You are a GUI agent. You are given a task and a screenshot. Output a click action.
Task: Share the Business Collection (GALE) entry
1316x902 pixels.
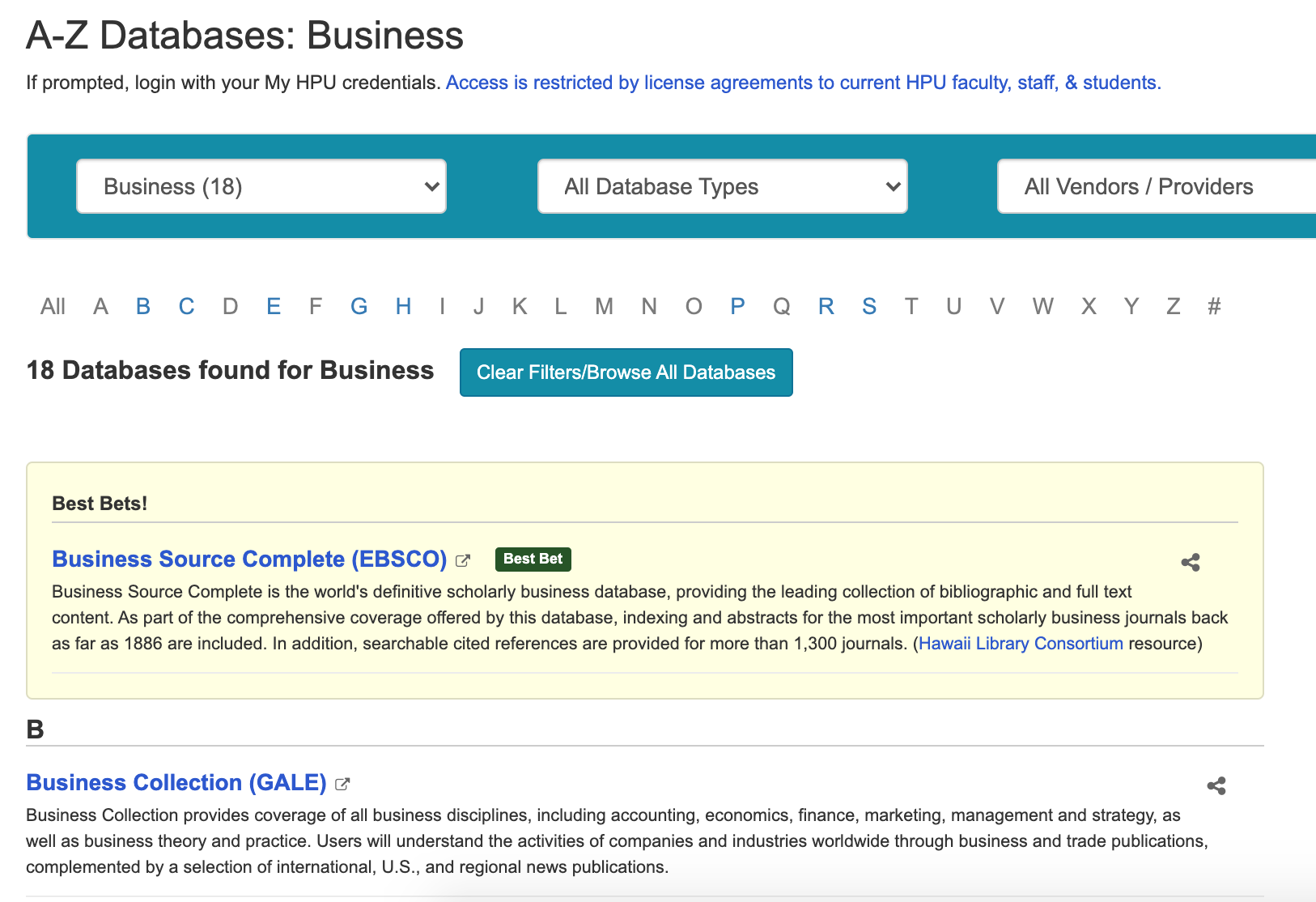pyautogui.click(x=1216, y=785)
